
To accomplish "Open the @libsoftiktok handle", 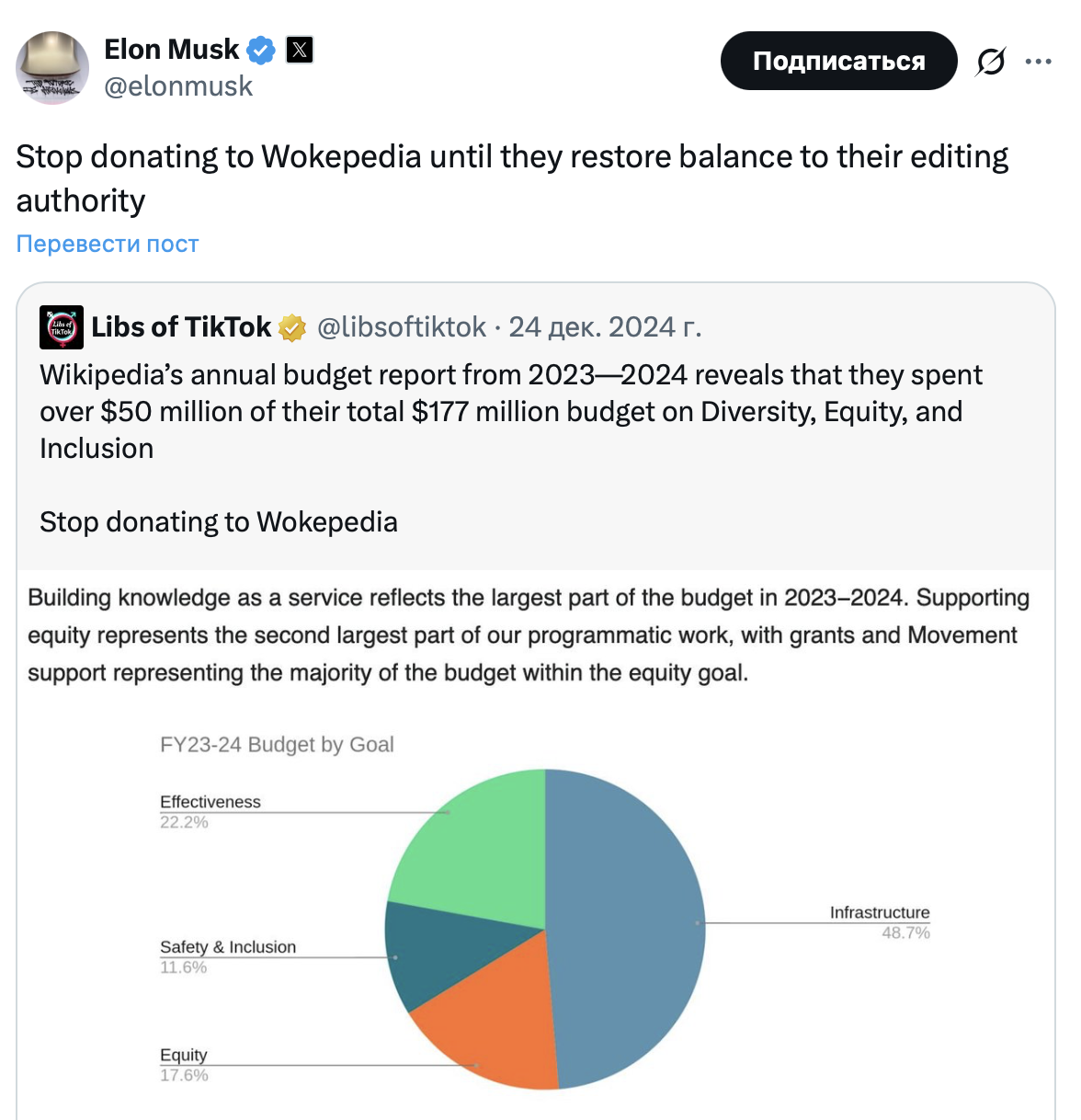I will pos(402,327).
